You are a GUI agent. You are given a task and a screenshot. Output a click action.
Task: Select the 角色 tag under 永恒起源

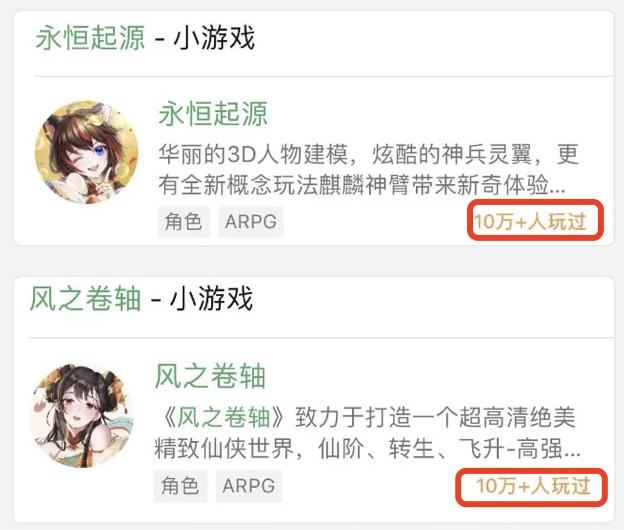[x=183, y=222]
